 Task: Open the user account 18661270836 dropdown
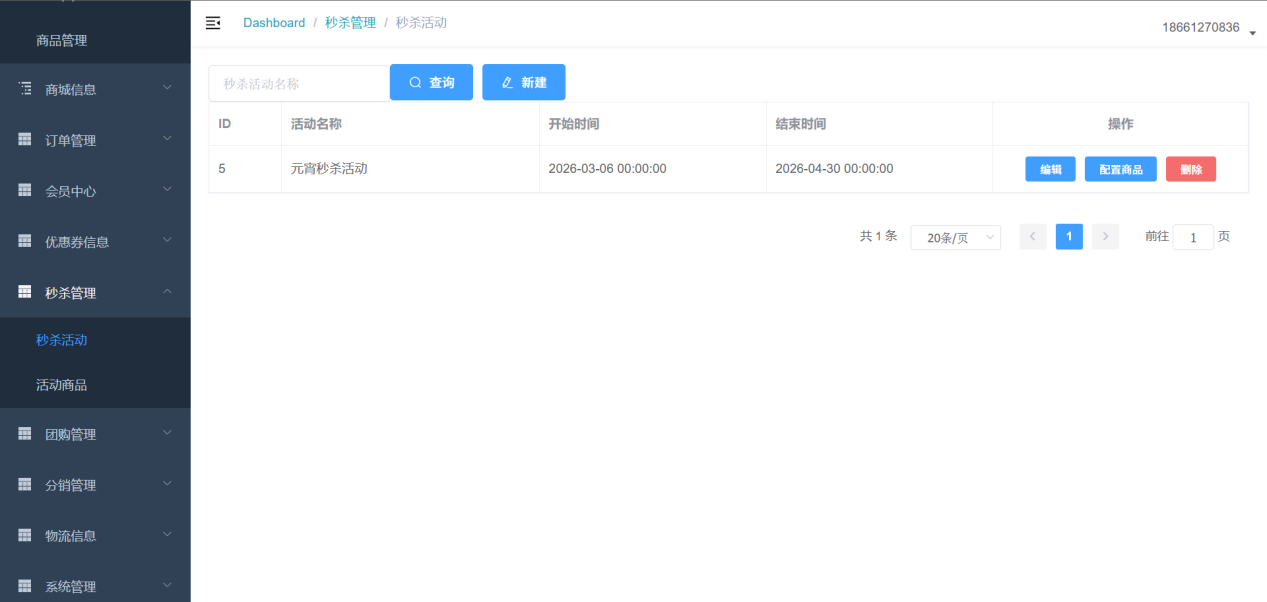(1208, 28)
